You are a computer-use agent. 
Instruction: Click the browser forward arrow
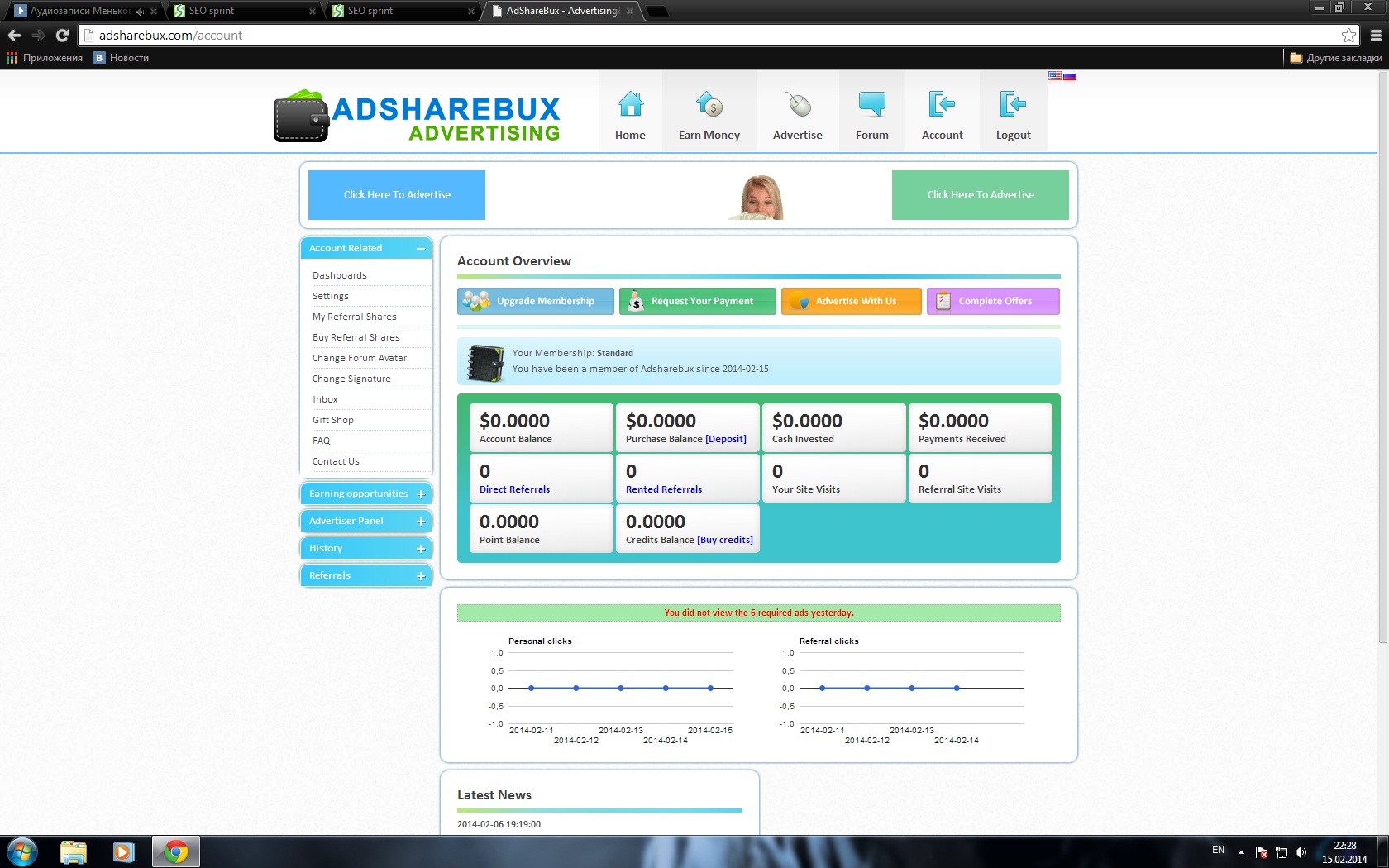click(x=38, y=36)
